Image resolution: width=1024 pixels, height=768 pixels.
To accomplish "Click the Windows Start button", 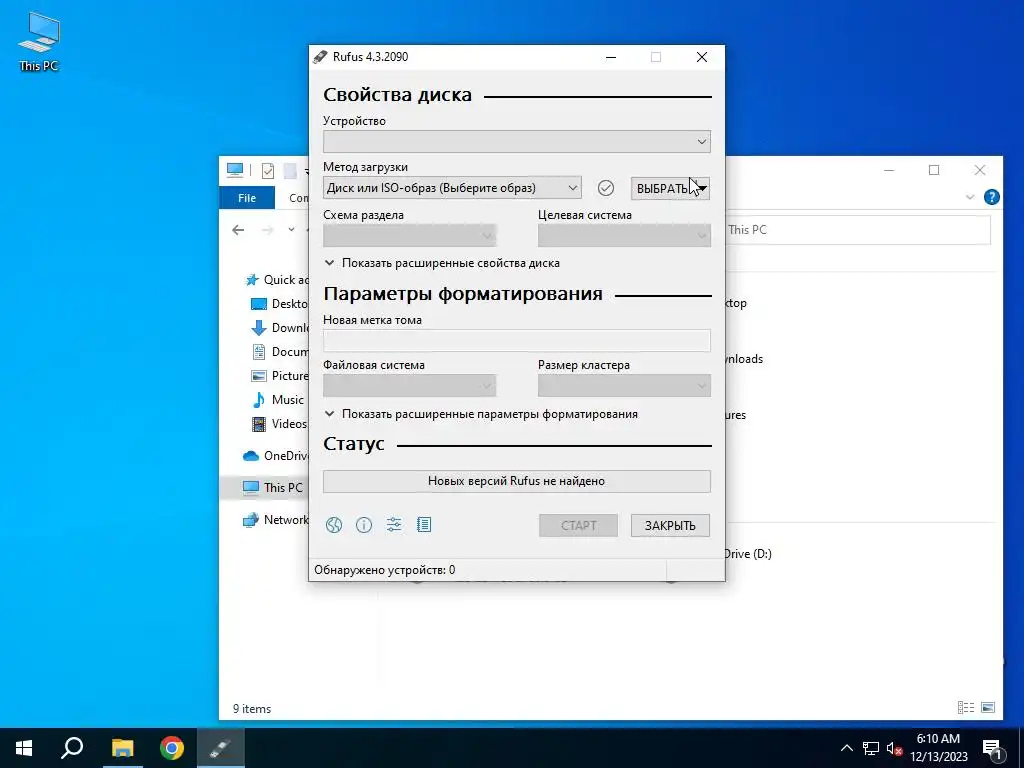I will (24, 748).
